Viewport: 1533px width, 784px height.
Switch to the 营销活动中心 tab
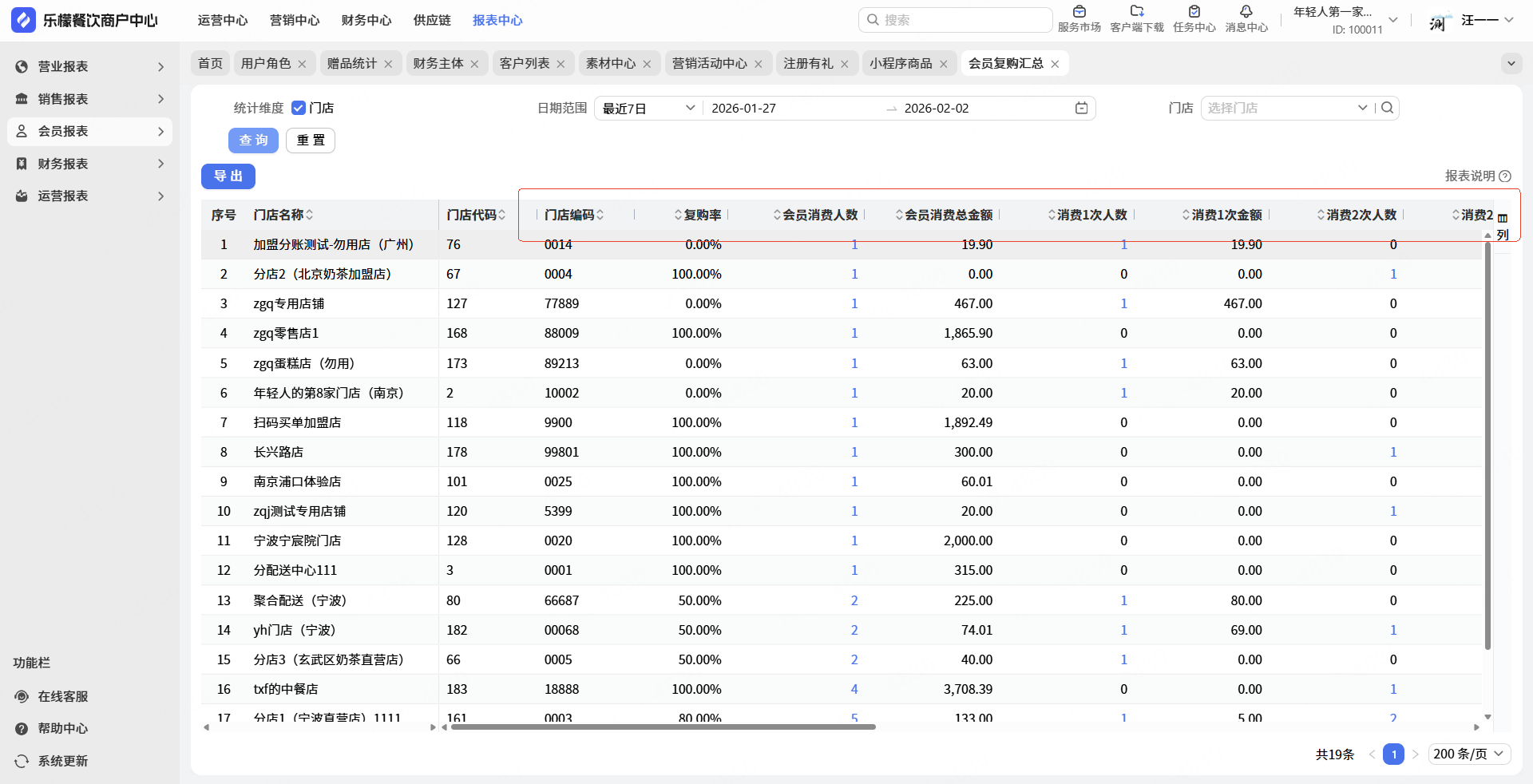[709, 63]
